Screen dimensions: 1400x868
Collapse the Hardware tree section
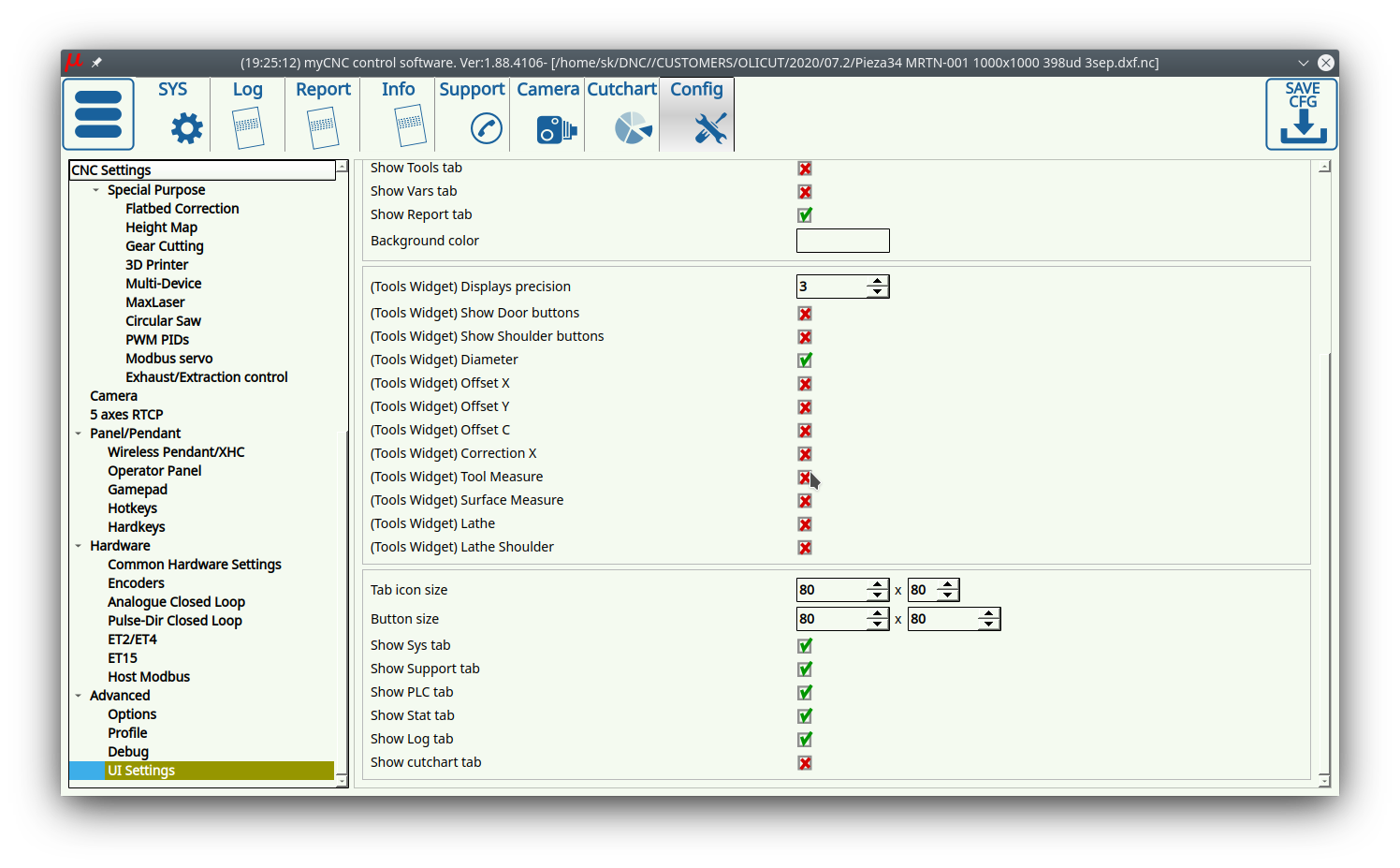[79, 546]
